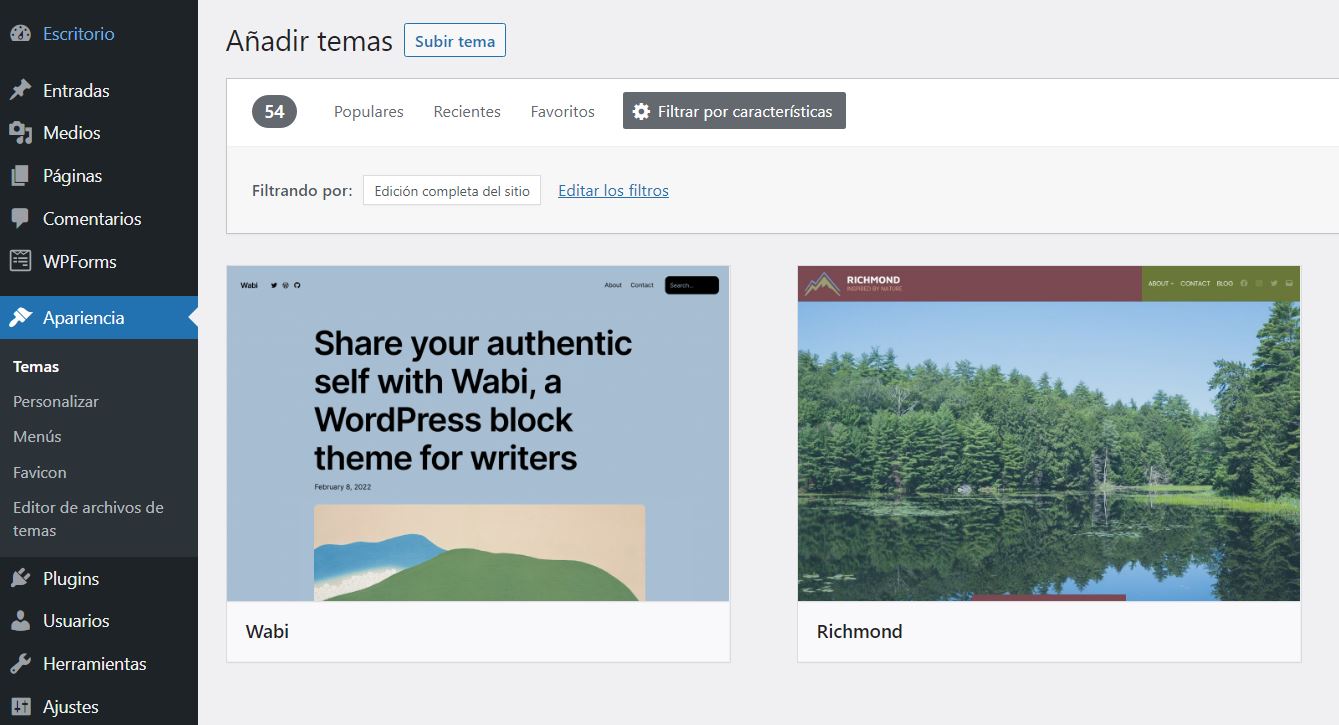1339x725 pixels.
Task: Click the Escritorio dashboard icon
Action: (20, 33)
